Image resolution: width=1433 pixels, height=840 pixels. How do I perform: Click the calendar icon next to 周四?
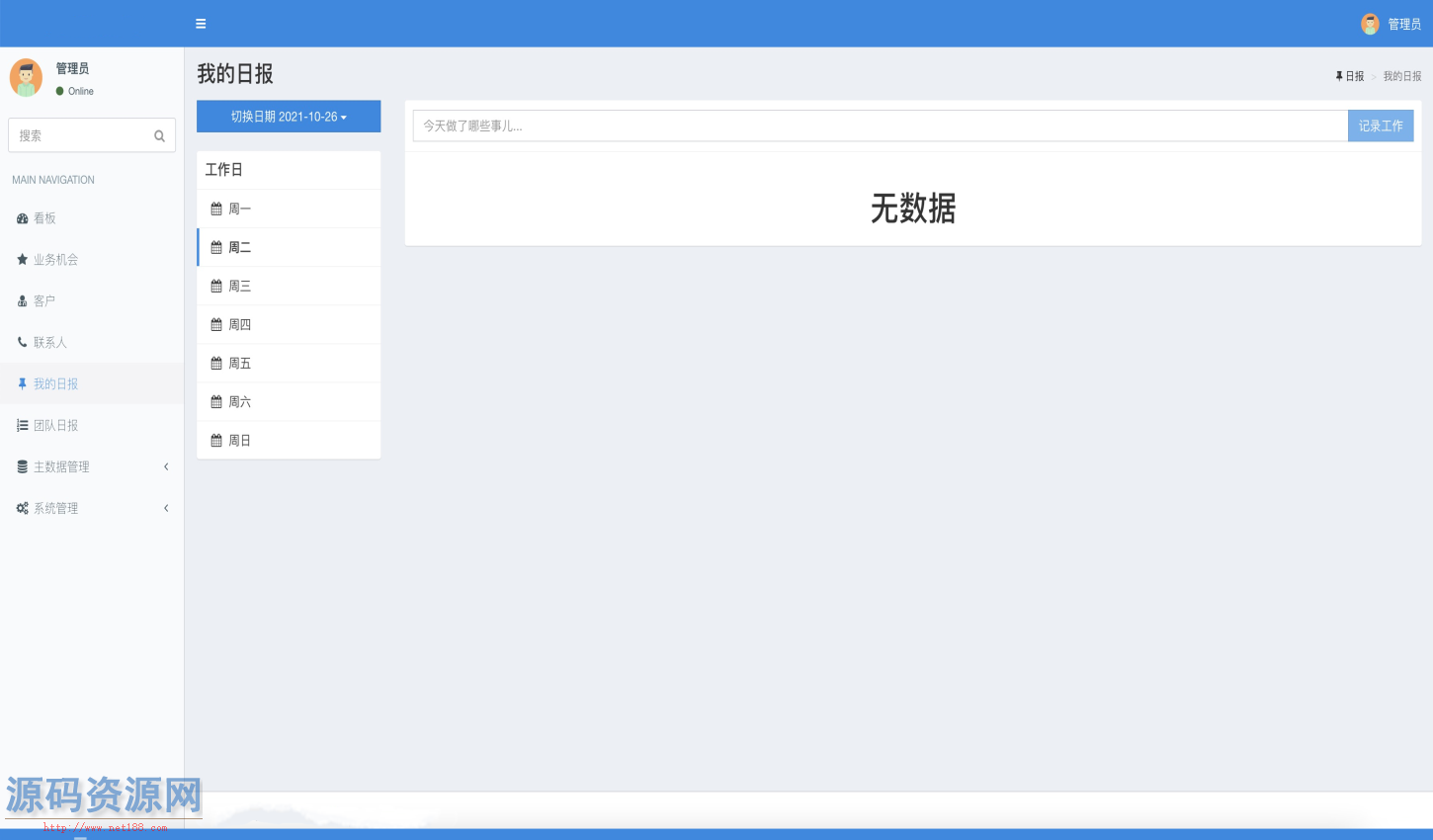(216, 325)
